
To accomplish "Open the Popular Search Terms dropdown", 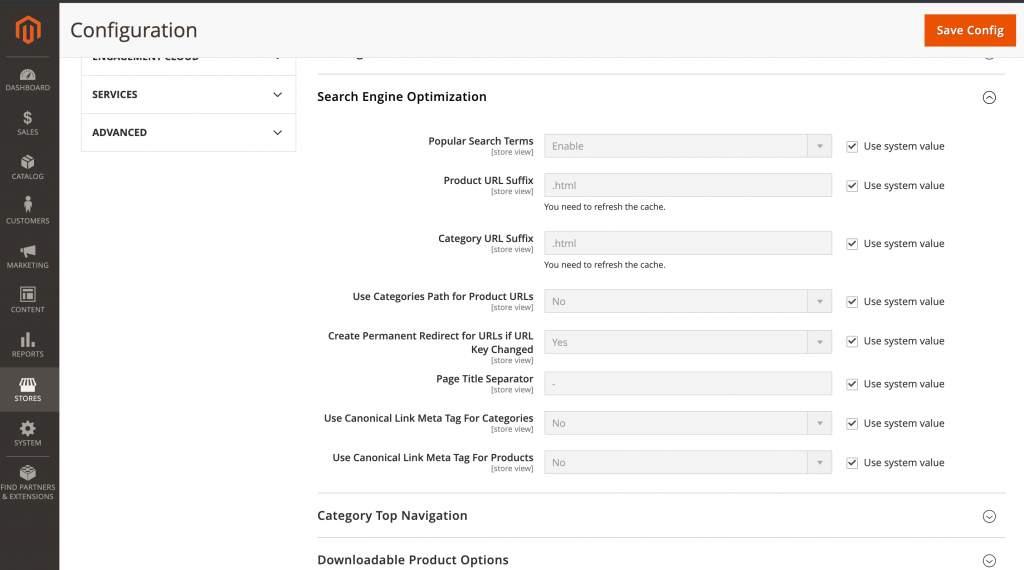I will point(688,146).
